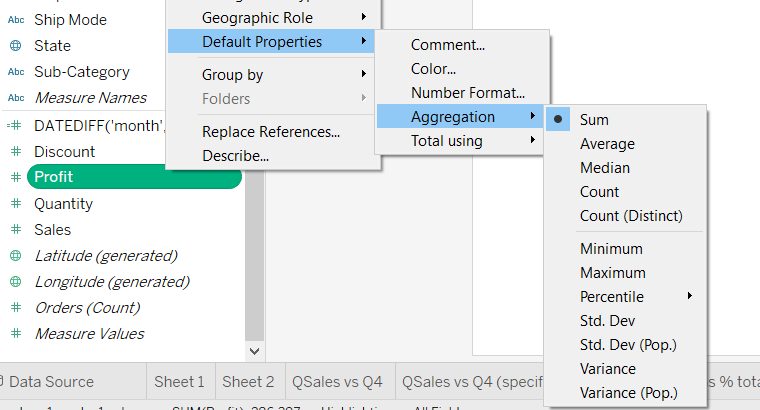The image size is (760, 410).
Task: Click Replace References menu entry
Action: [270, 131]
